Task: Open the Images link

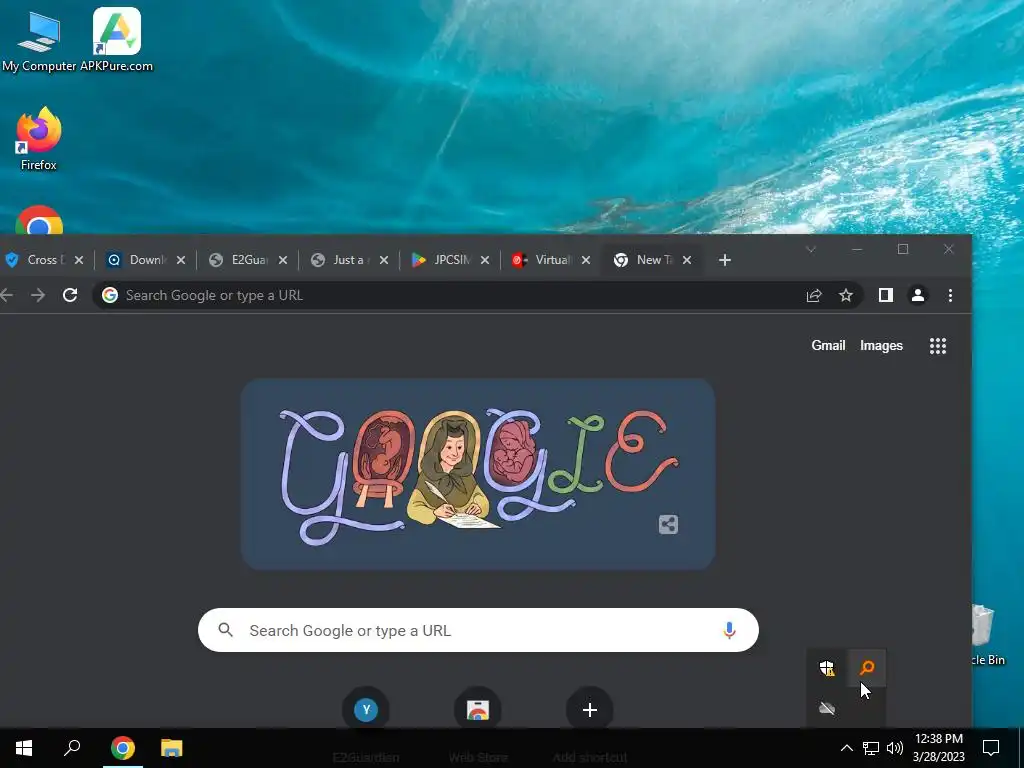Action: tap(881, 345)
